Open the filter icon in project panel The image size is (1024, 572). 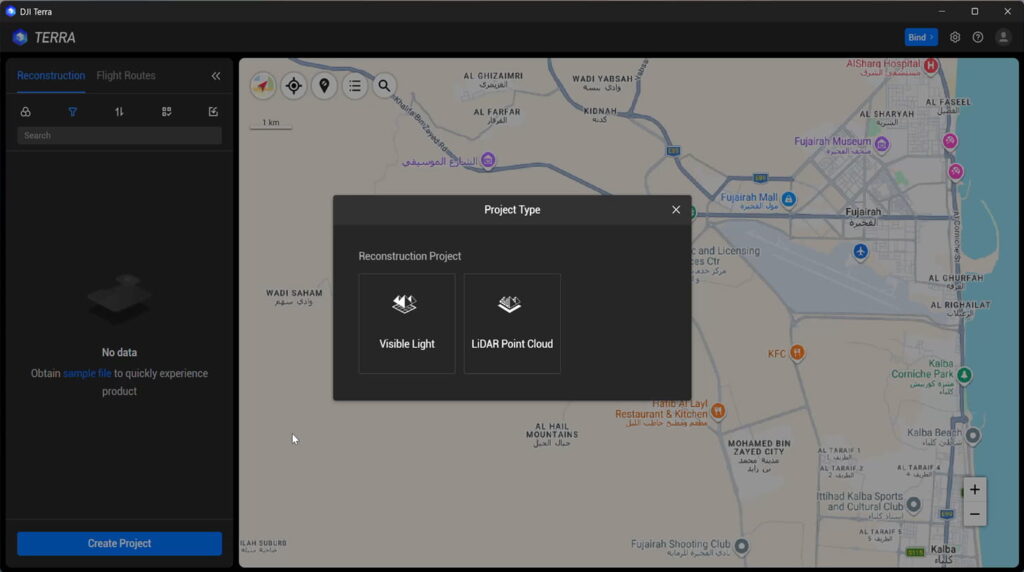72,112
